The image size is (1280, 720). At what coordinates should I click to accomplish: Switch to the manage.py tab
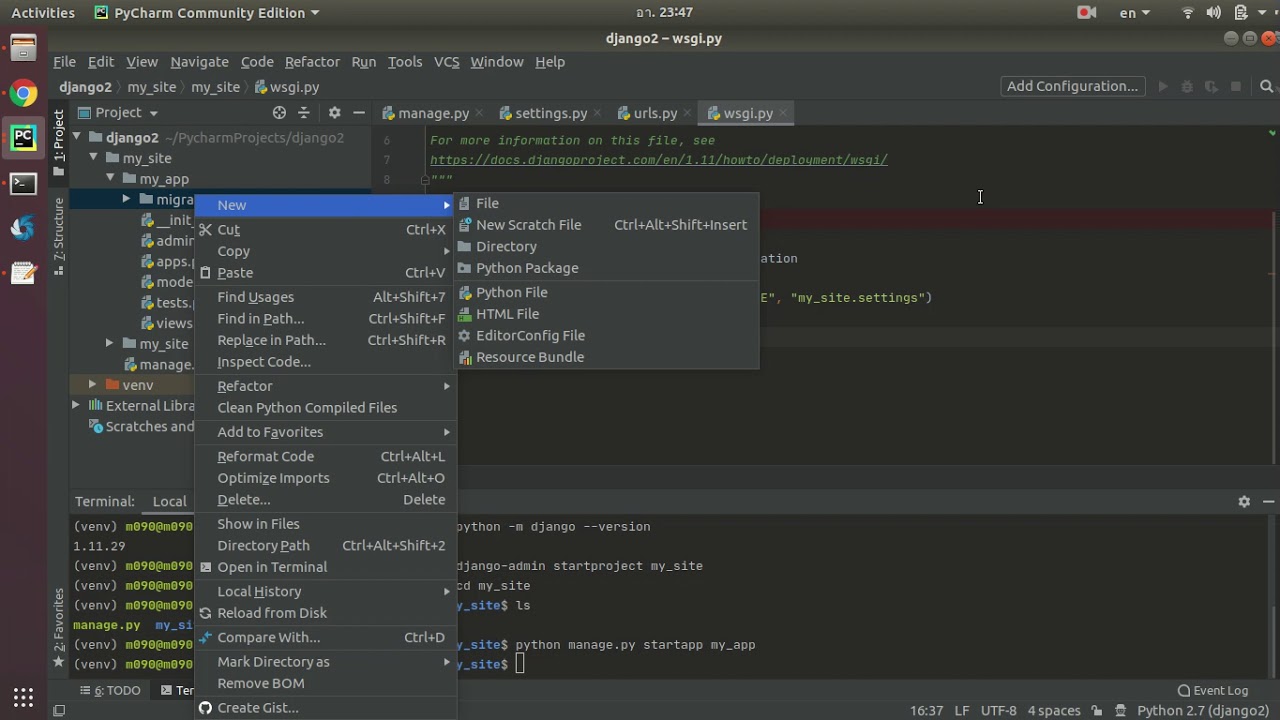433,113
